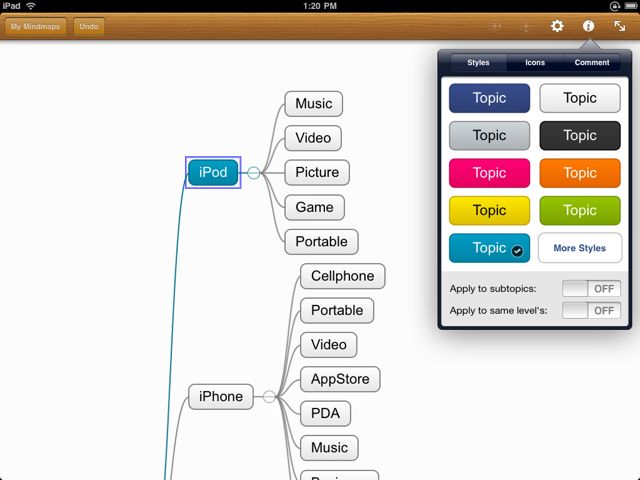
Task: Switch to the Comment tab
Action: [592, 62]
